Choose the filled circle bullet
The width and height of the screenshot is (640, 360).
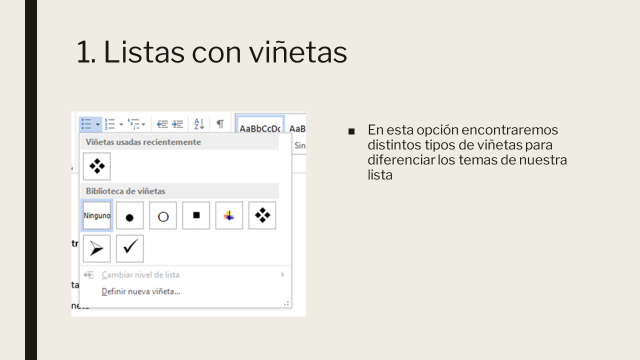click(130, 215)
